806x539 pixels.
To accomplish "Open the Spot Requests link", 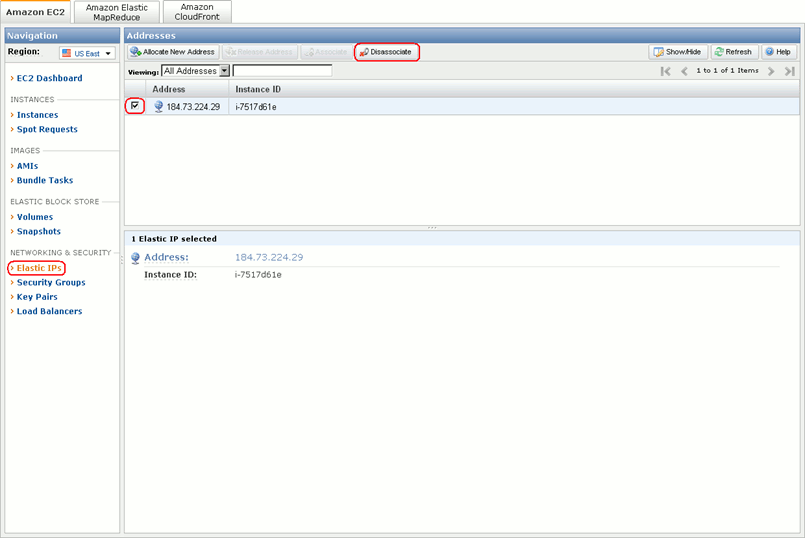I will tap(47, 129).
